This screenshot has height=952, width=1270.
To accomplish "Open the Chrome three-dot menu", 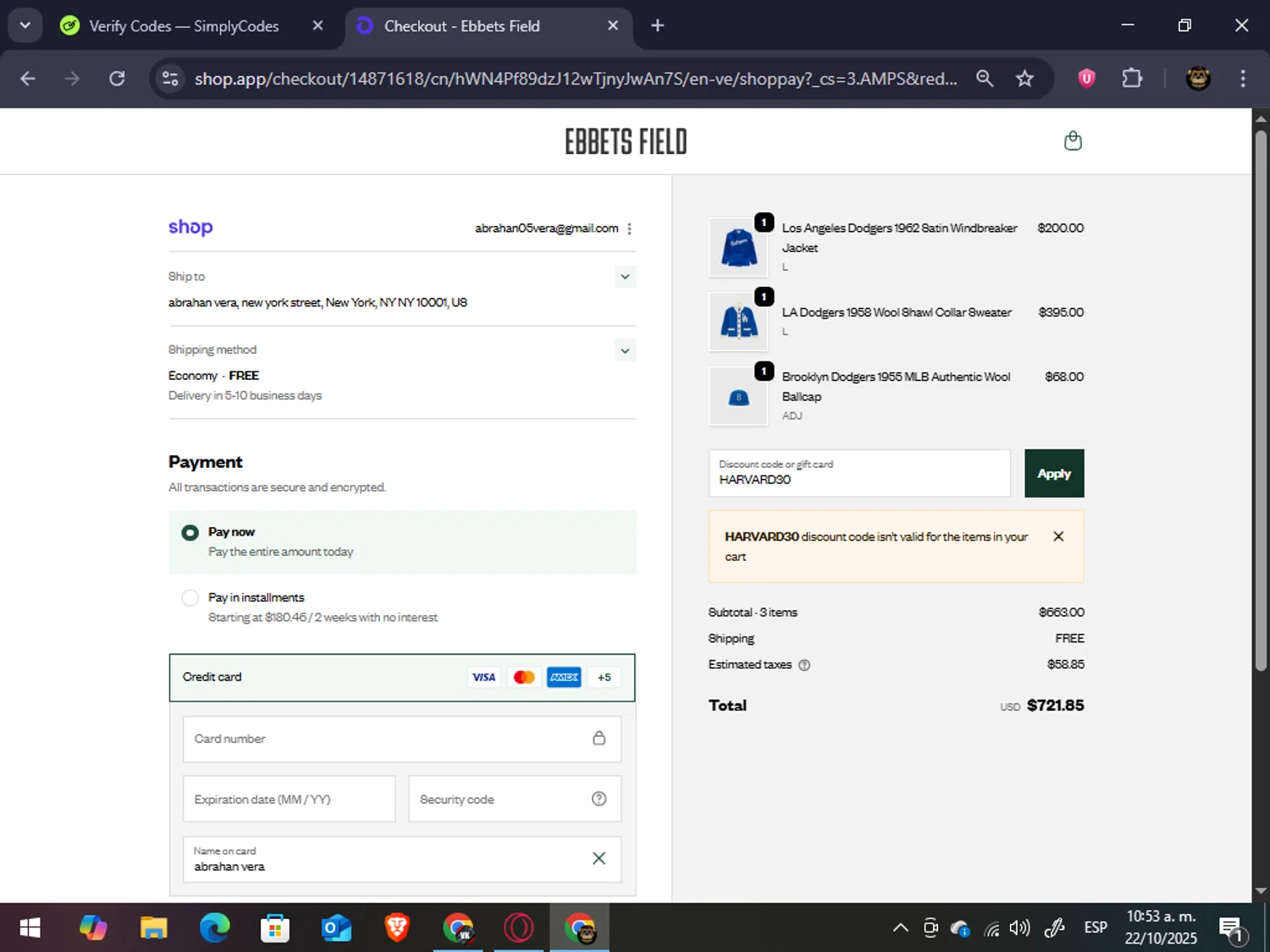I will pos(1243,79).
